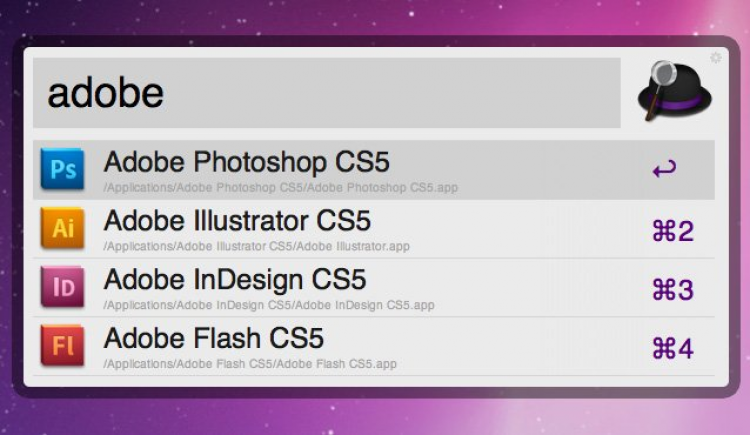Click the Illustrator application path text
This screenshot has height=435, width=750.
tap(256, 246)
